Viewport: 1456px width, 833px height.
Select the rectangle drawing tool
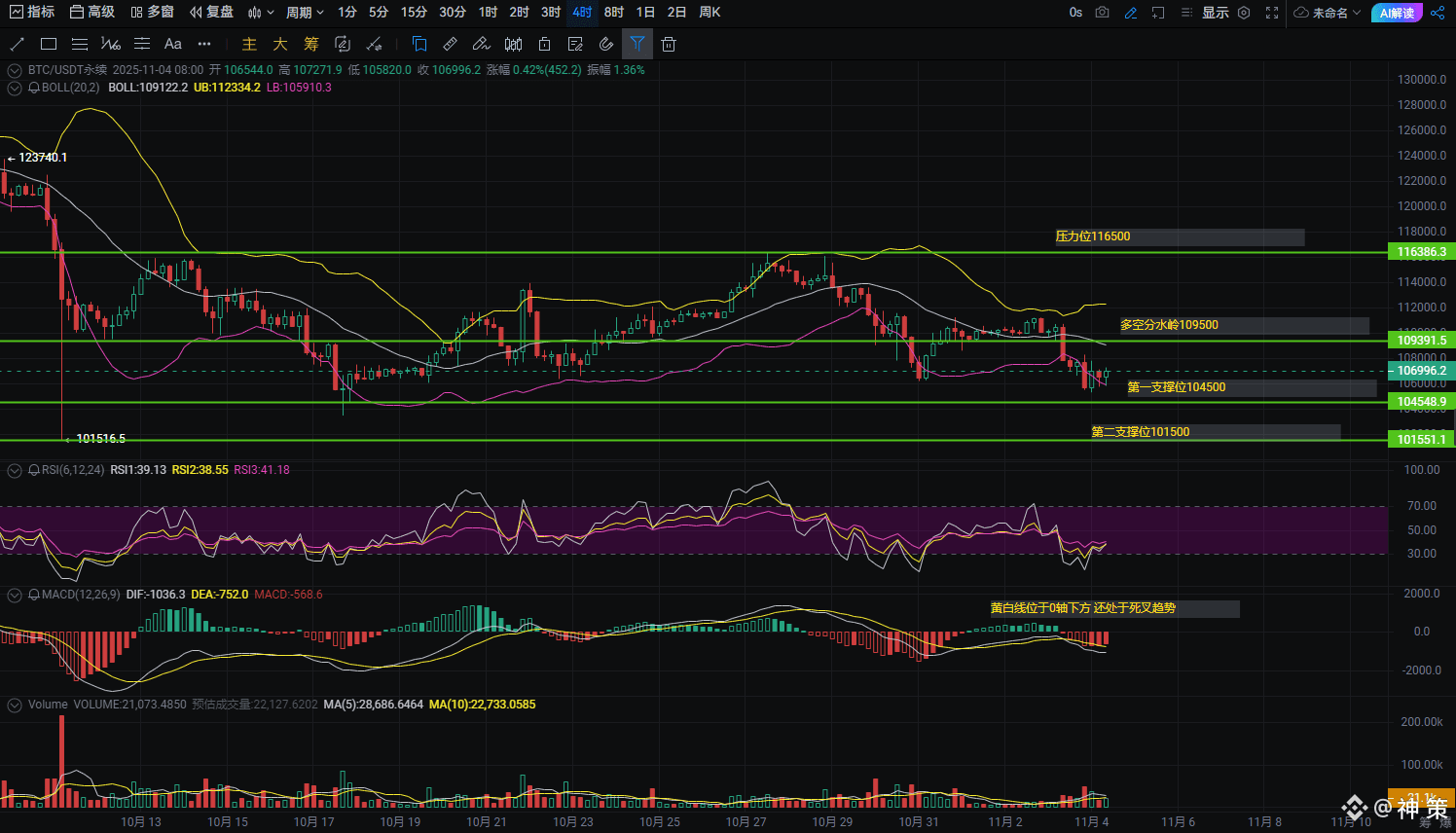point(49,44)
